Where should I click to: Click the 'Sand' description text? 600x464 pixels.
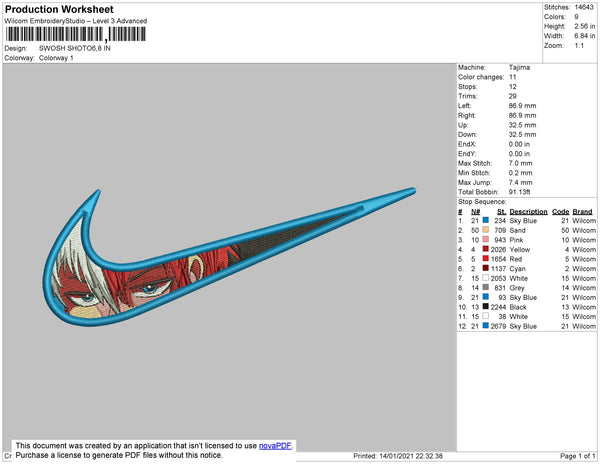[517, 230]
